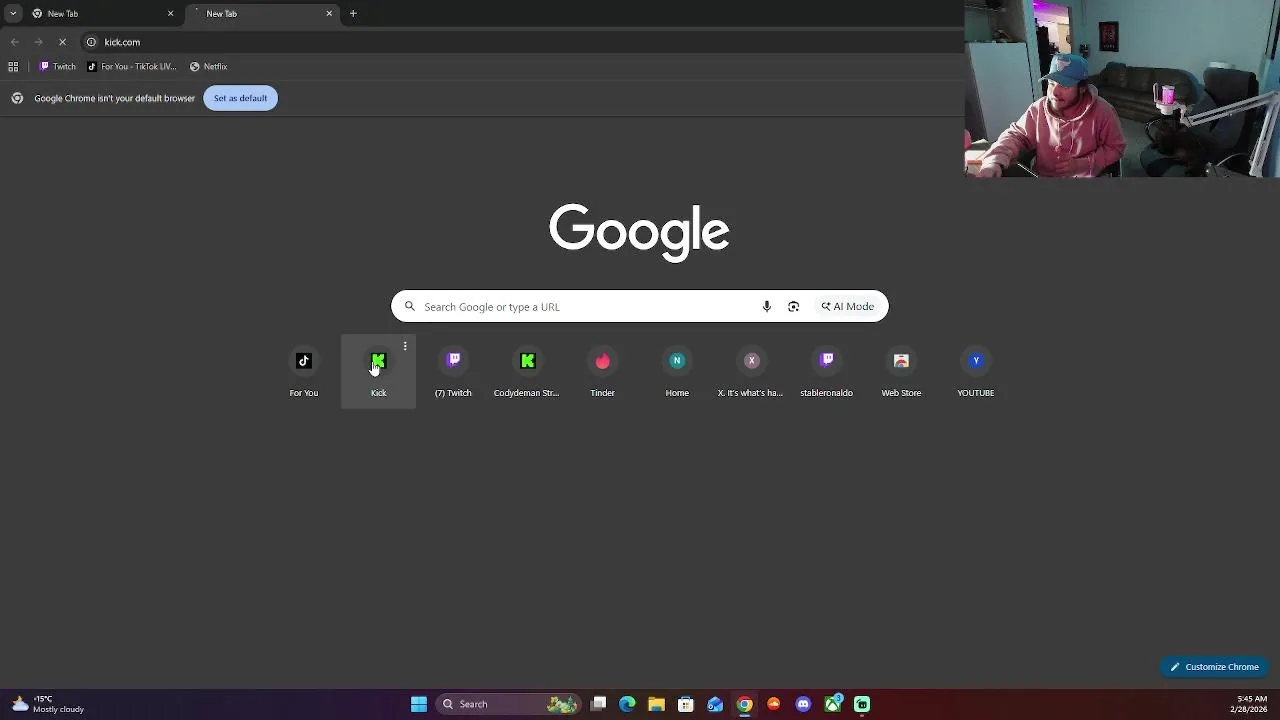Image resolution: width=1280 pixels, height=720 pixels.
Task: Open the Tinder shortcut tile
Action: 602,372
